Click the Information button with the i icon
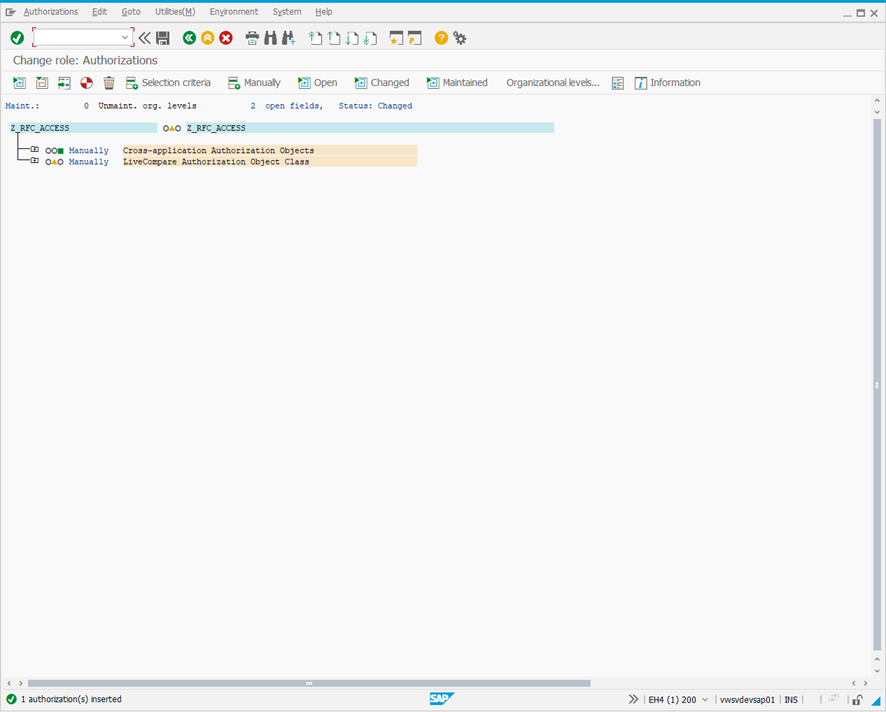 [667, 83]
